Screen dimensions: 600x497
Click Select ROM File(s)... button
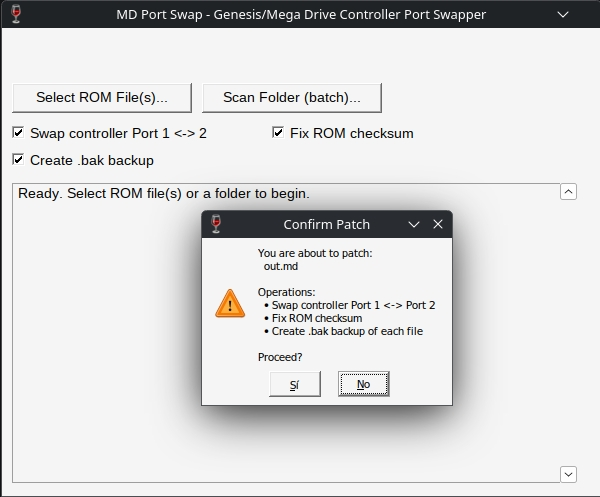click(x=102, y=98)
